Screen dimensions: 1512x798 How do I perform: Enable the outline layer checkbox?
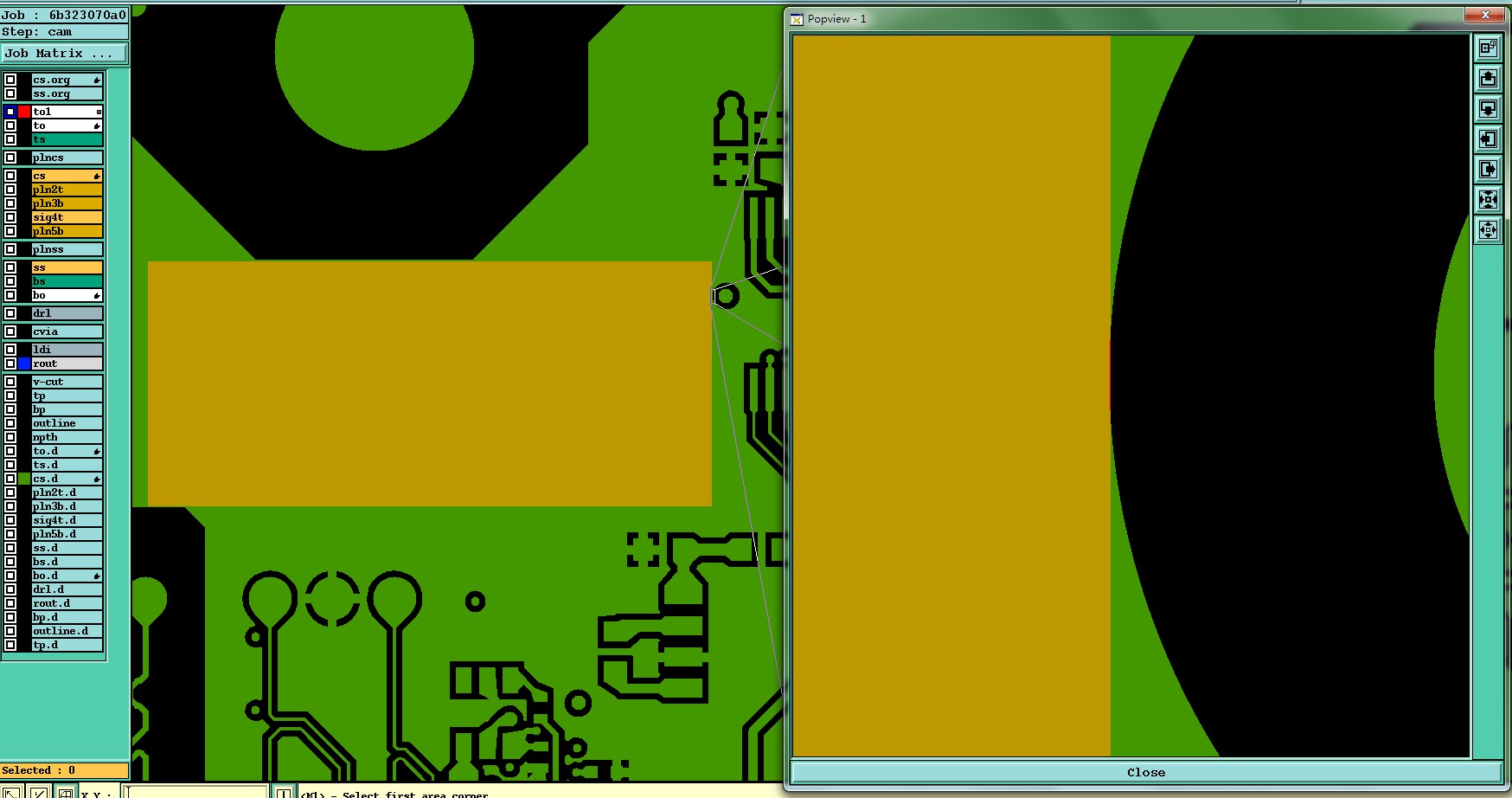[x=10, y=423]
